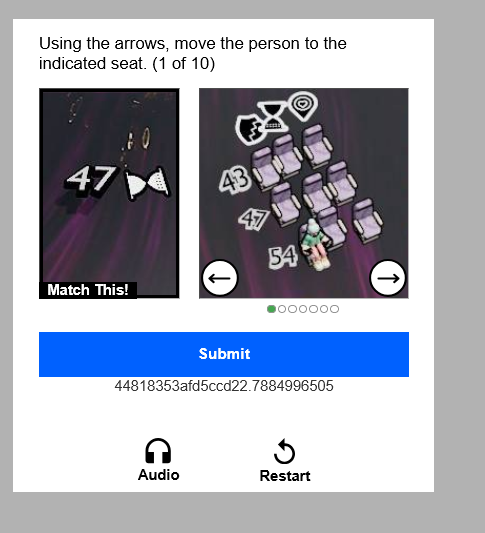This screenshot has height=533, width=485.
Task: Switch to the Audio challenge headphones icon
Action: click(158, 451)
